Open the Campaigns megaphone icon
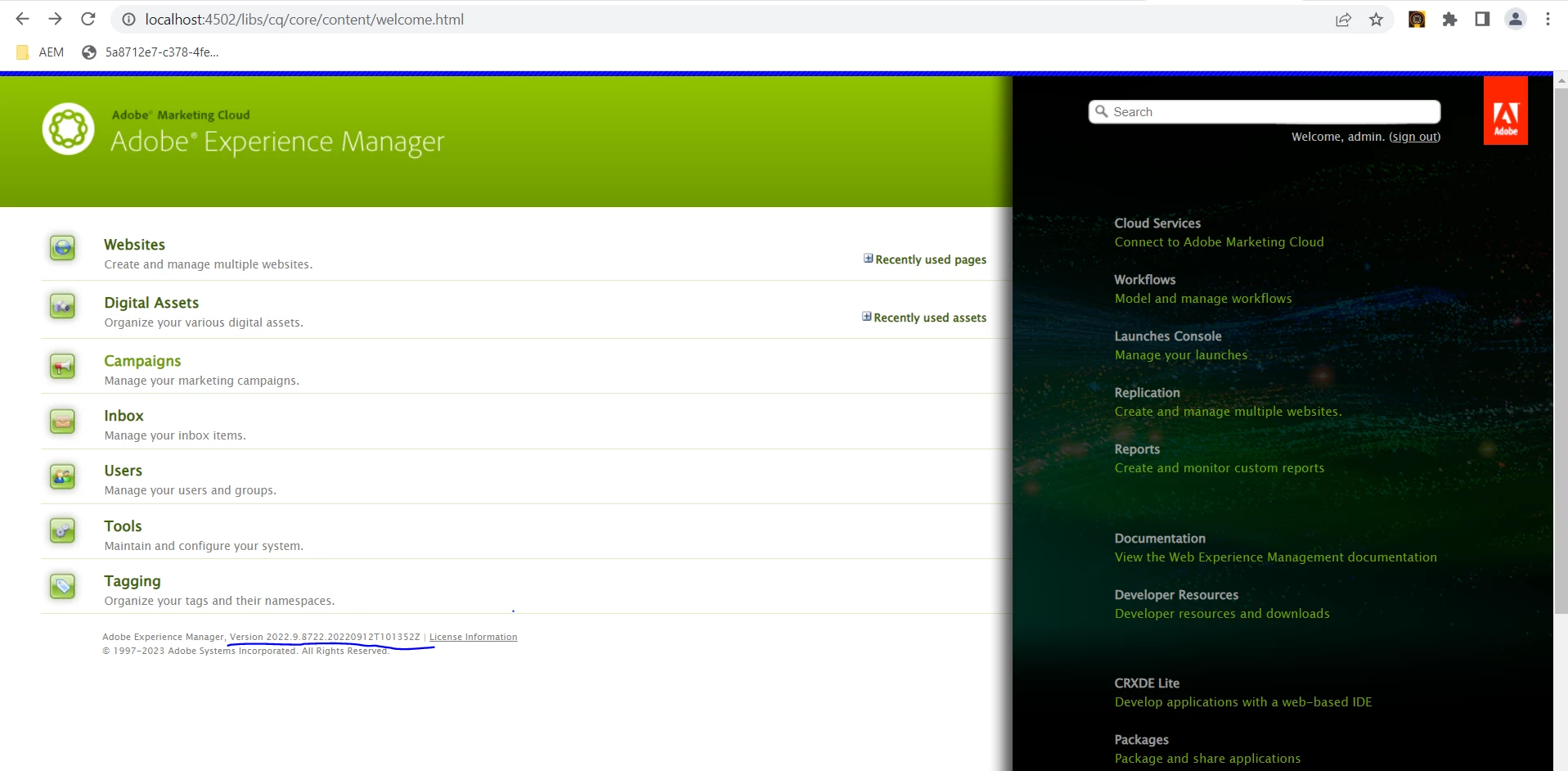Viewport: 1568px width, 771px height. point(63,365)
